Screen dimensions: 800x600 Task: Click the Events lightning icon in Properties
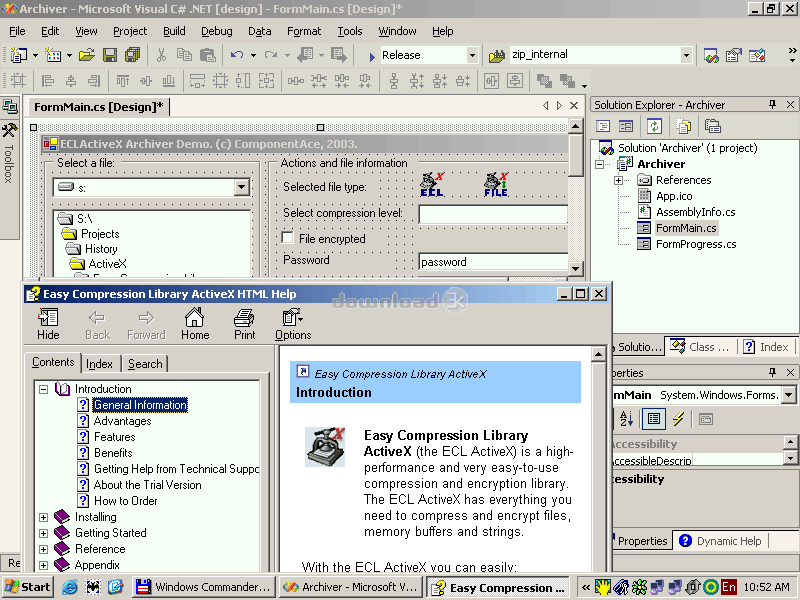(678, 419)
